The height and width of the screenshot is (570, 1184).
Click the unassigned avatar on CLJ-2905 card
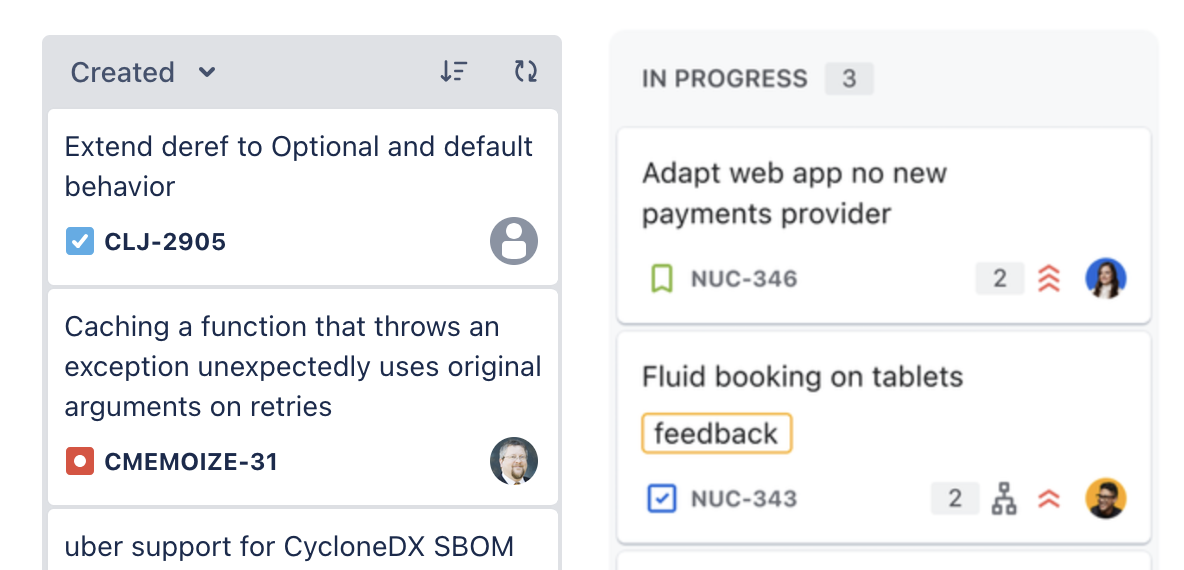(x=514, y=241)
